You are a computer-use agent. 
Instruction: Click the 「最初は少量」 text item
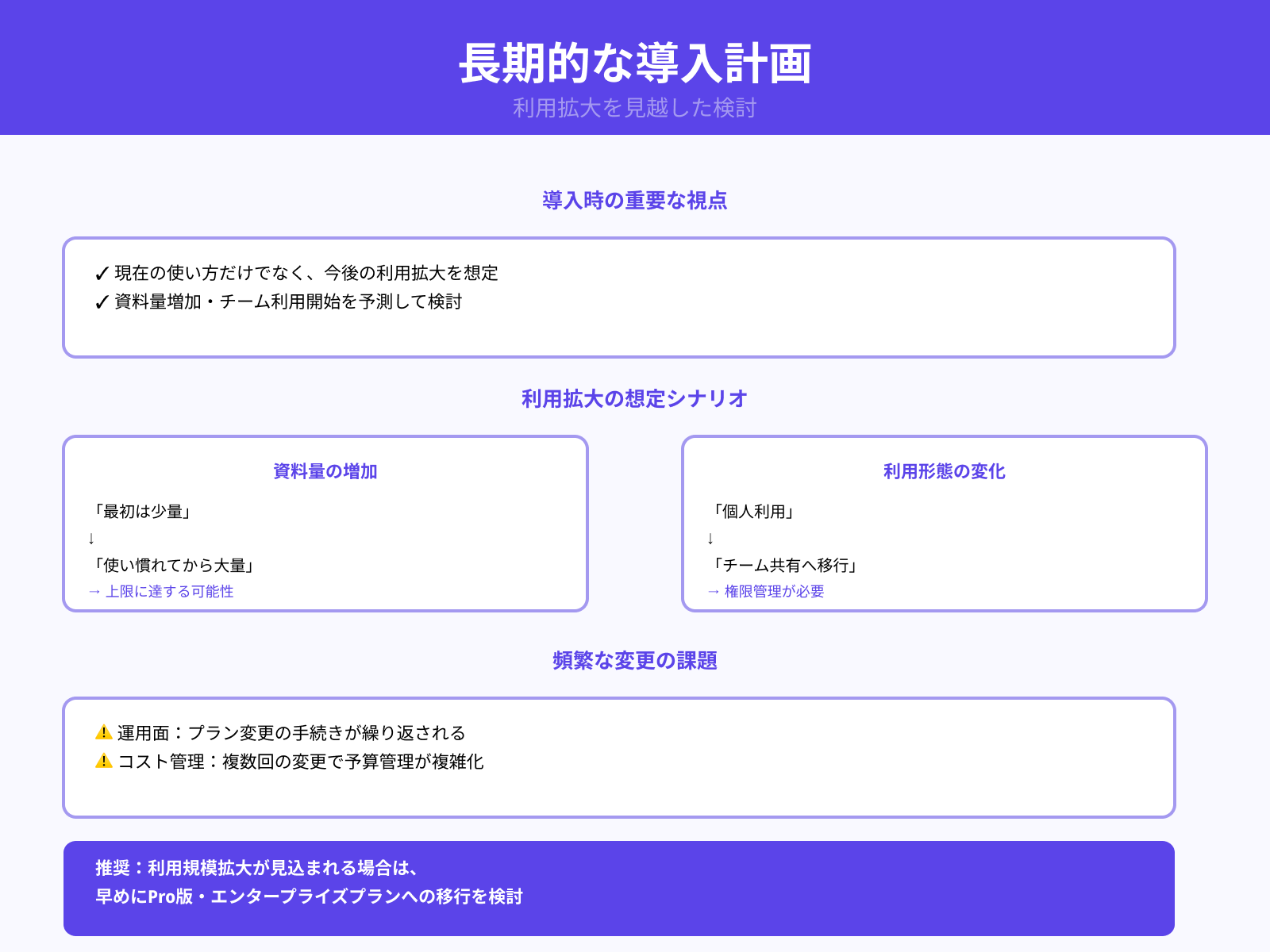click(x=141, y=512)
